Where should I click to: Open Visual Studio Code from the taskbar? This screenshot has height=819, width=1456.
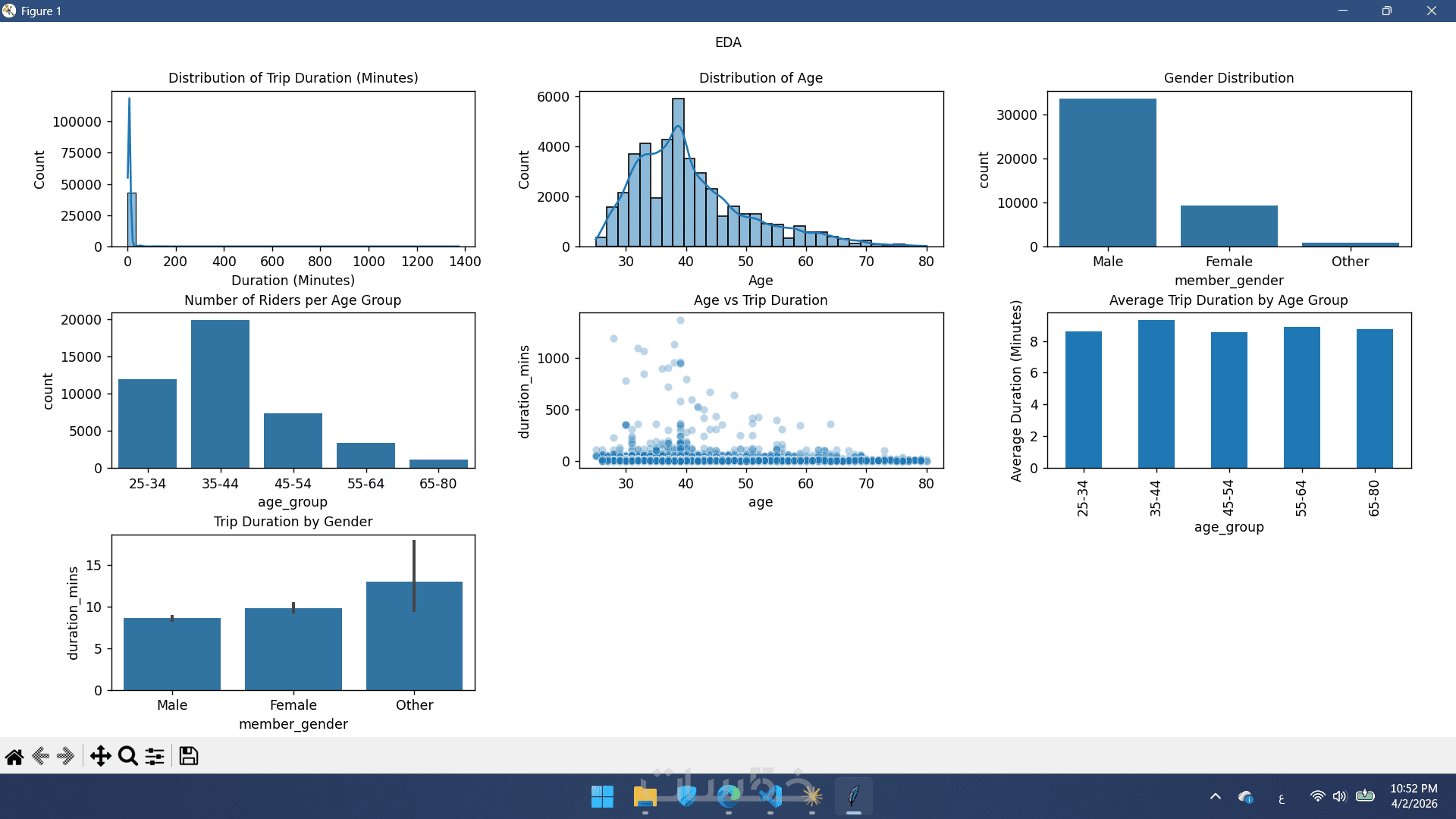[770, 796]
